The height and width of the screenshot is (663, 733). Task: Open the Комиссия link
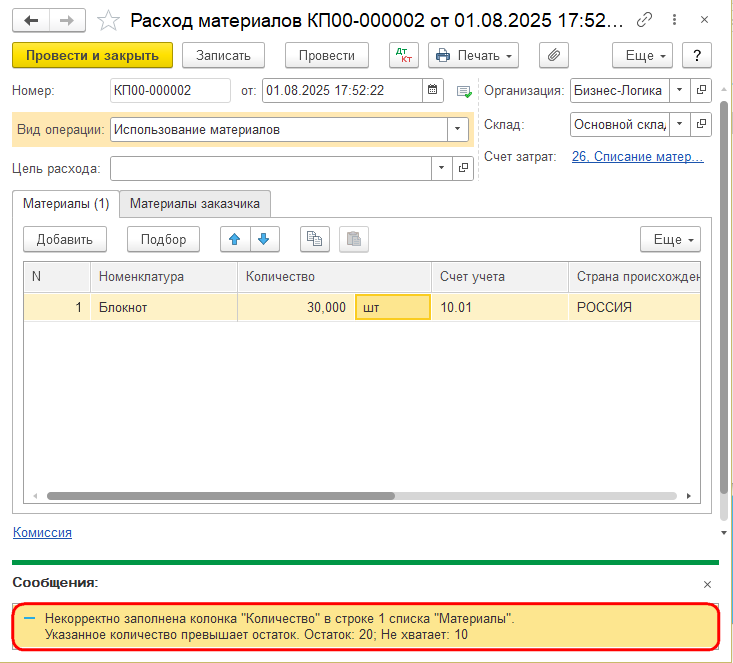pos(42,532)
